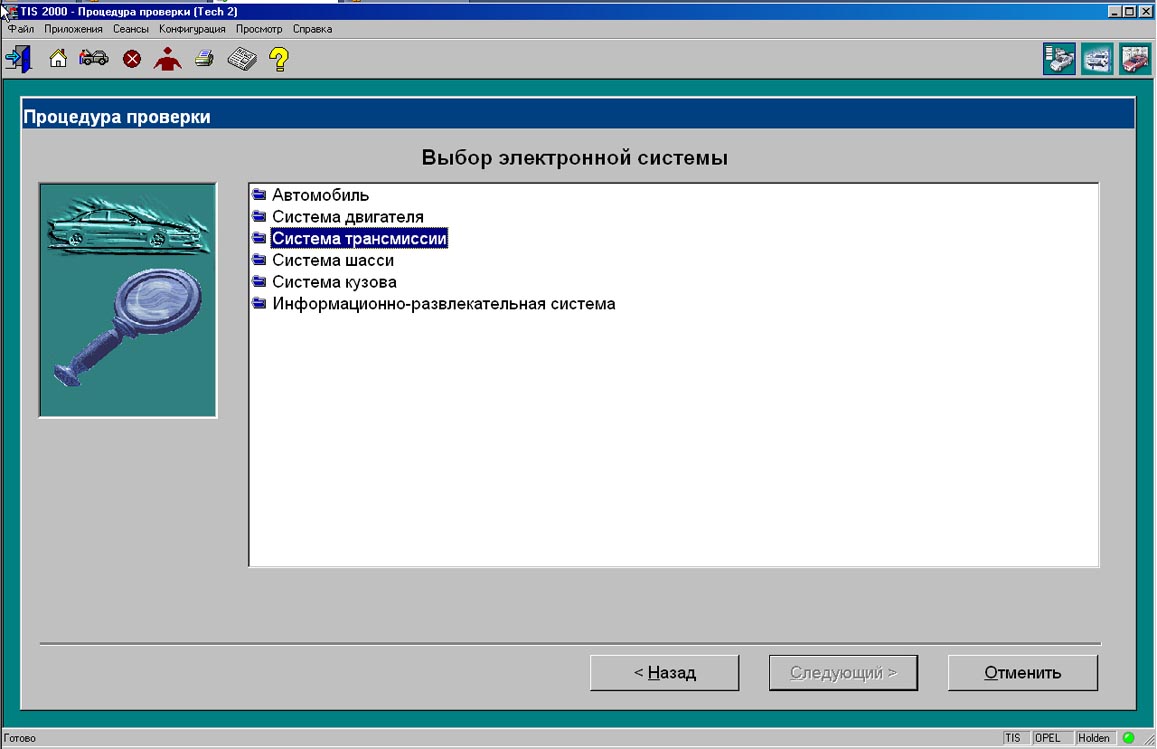This screenshot has width=1157, height=749.
Task: Choose Система шасси in the list
Action: tap(332, 260)
